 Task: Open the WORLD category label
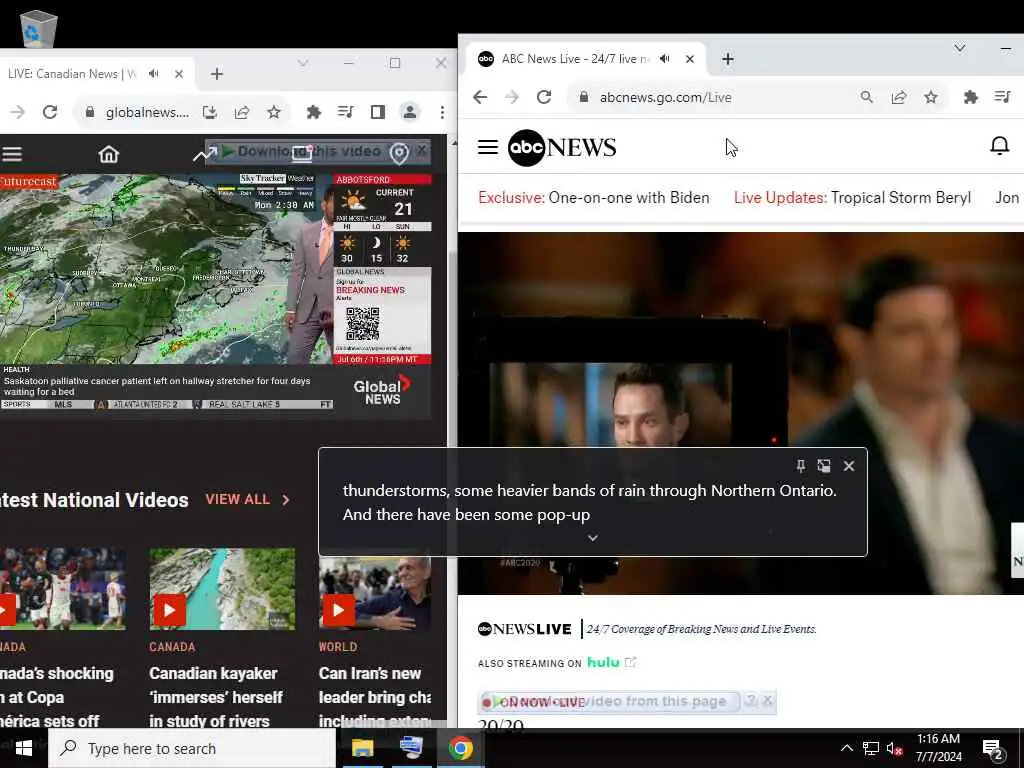tap(338, 647)
